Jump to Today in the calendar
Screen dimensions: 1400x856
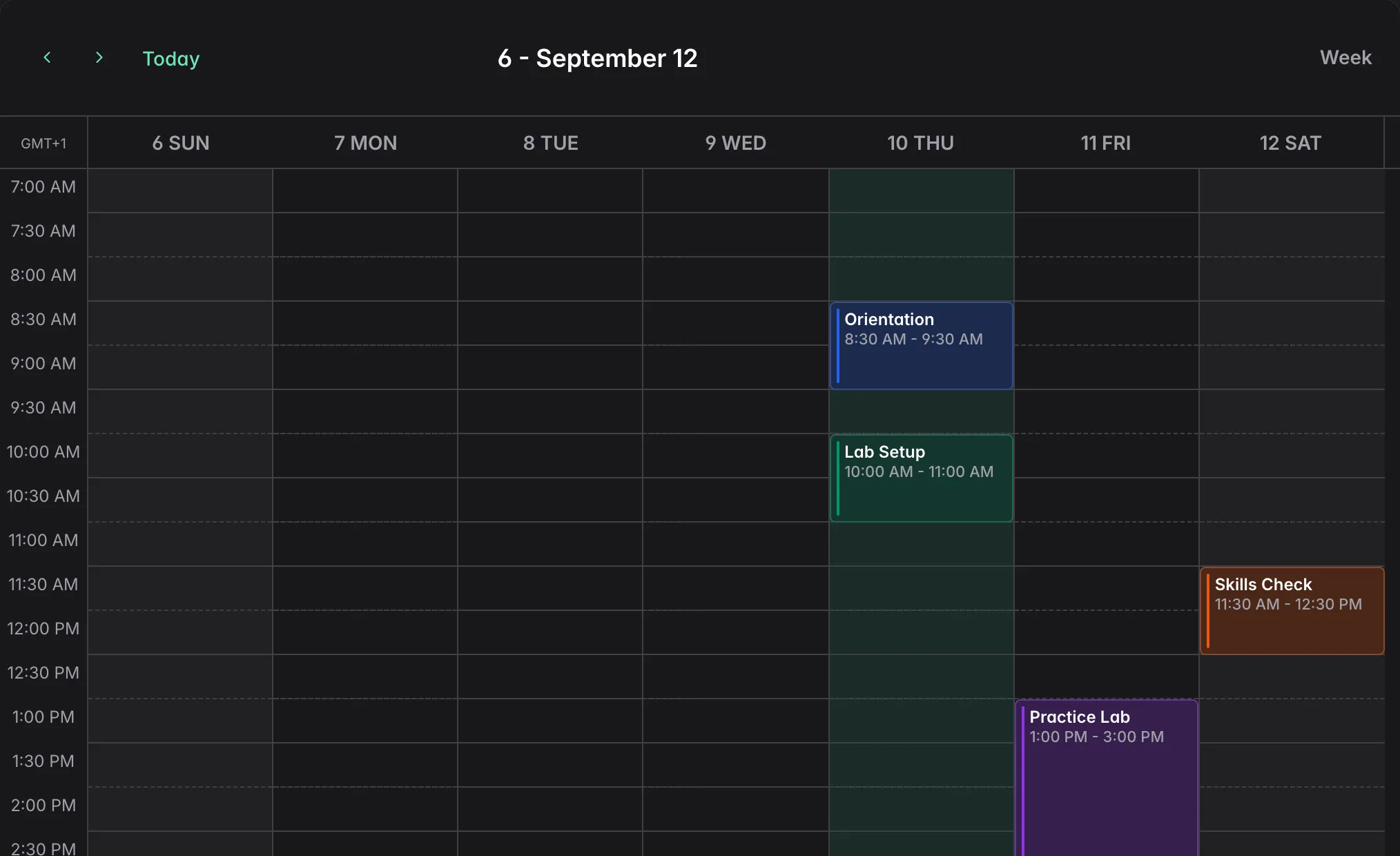[x=171, y=59]
